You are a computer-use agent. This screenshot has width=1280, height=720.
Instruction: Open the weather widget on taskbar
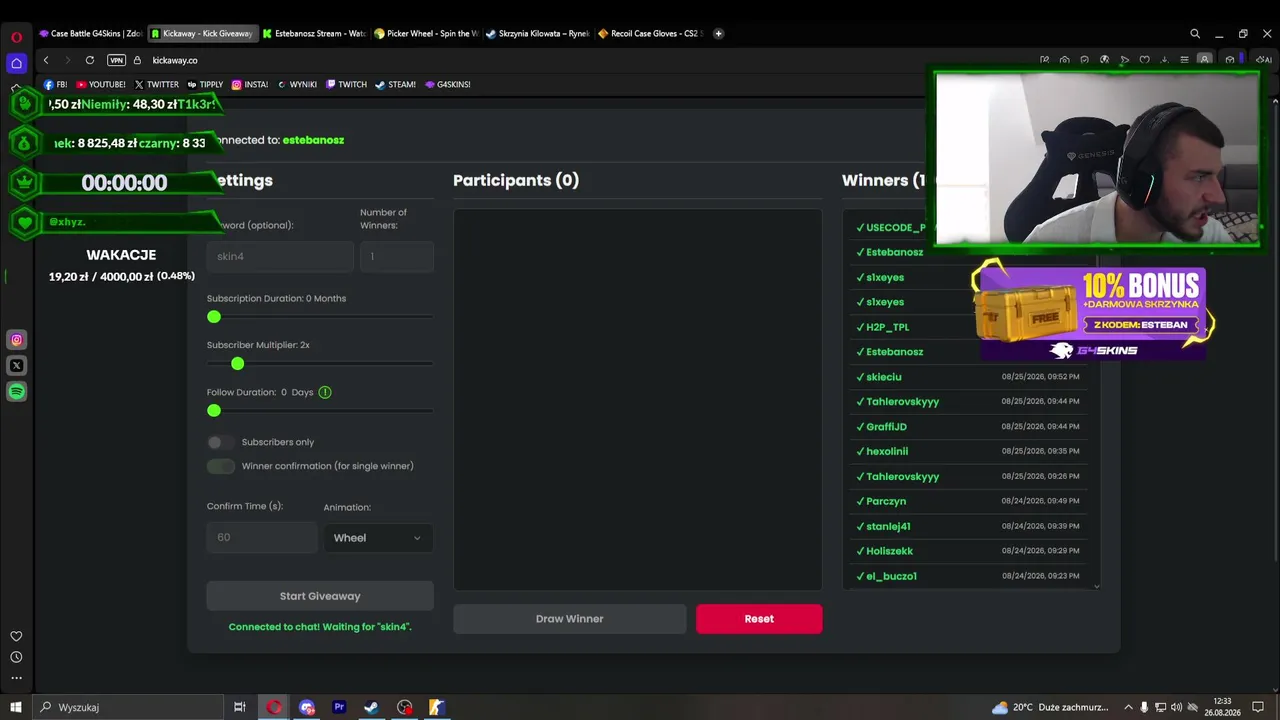(1048, 707)
